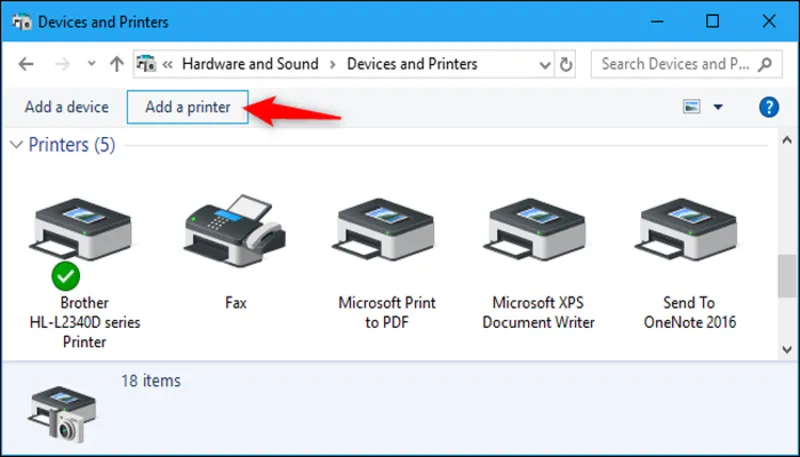800x457 pixels.
Task: Select Microsoft XPS Document Writer icon
Action: pyautogui.click(x=535, y=228)
